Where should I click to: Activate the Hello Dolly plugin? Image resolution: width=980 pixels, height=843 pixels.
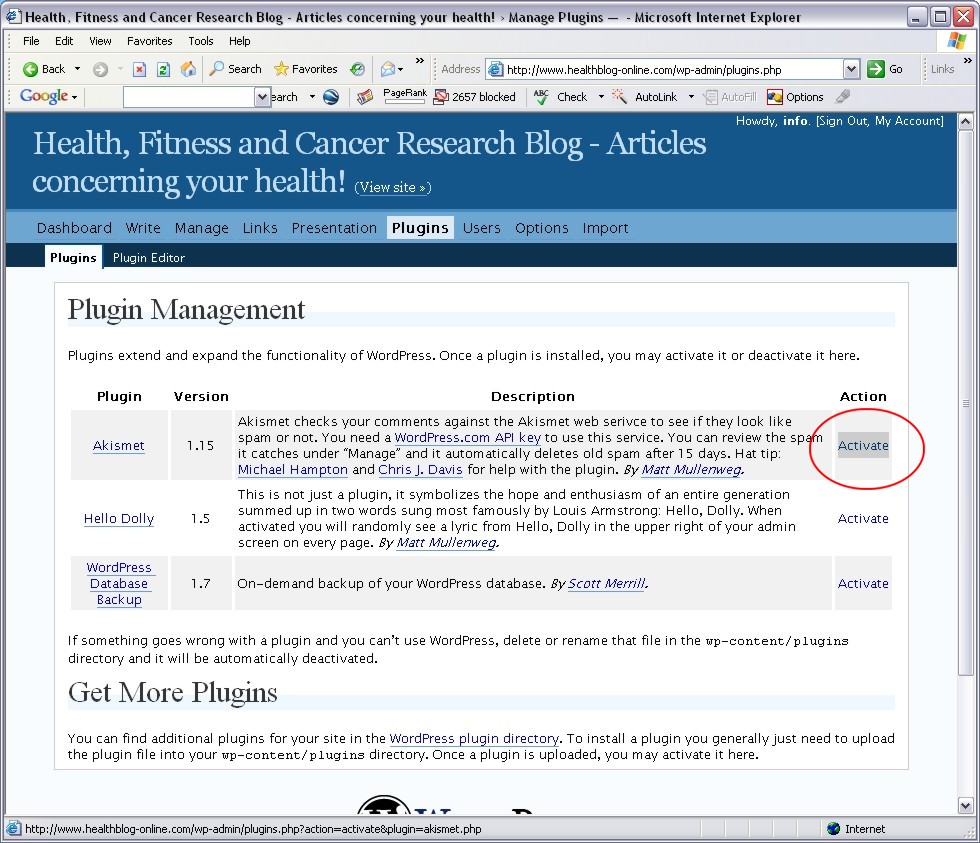coord(862,518)
